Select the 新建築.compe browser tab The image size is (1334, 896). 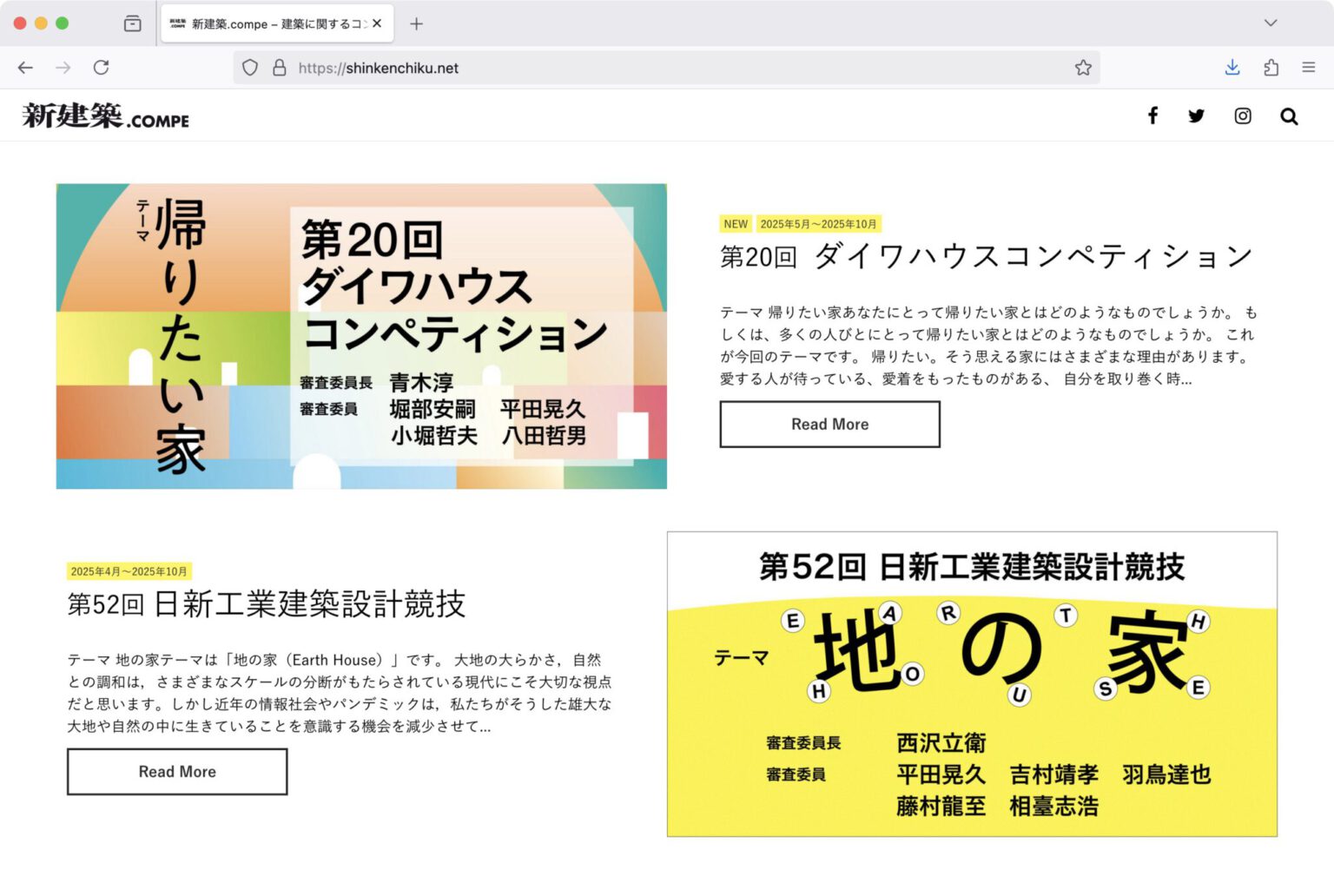277,23
